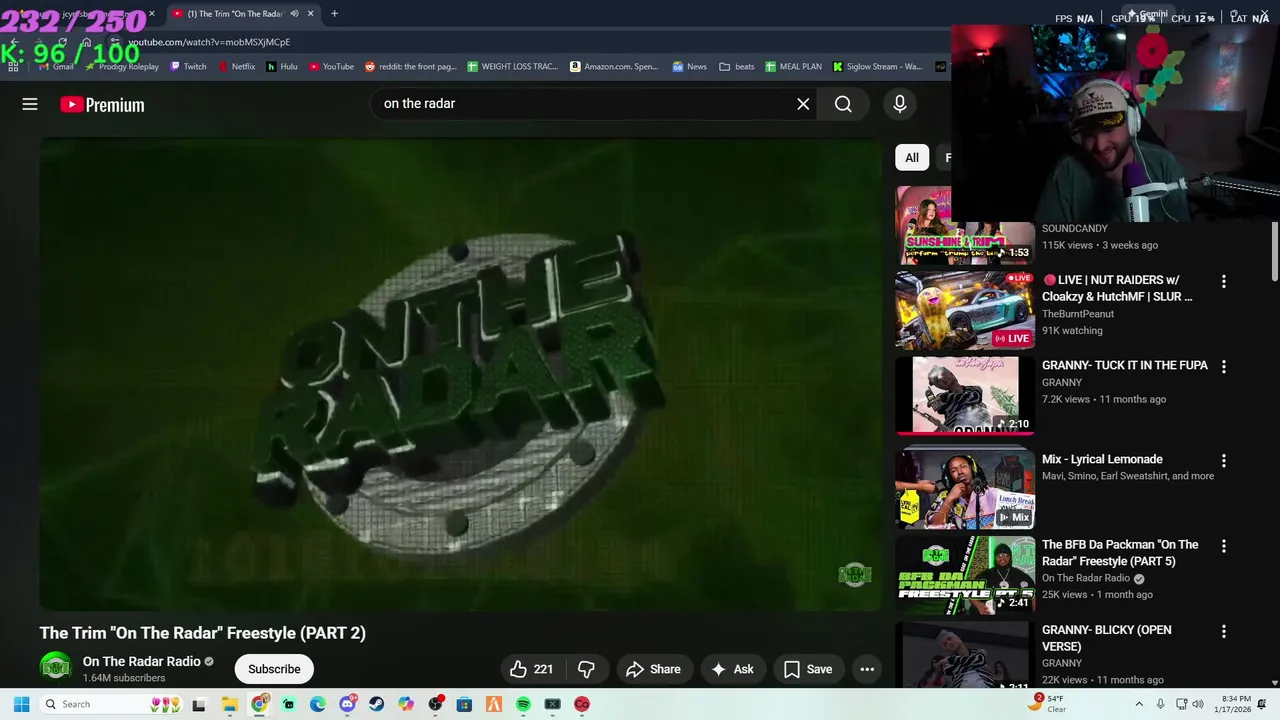This screenshot has height=720, width=1280.
Task: Open the YouTube bookmark
Action: tap(331, 67)
